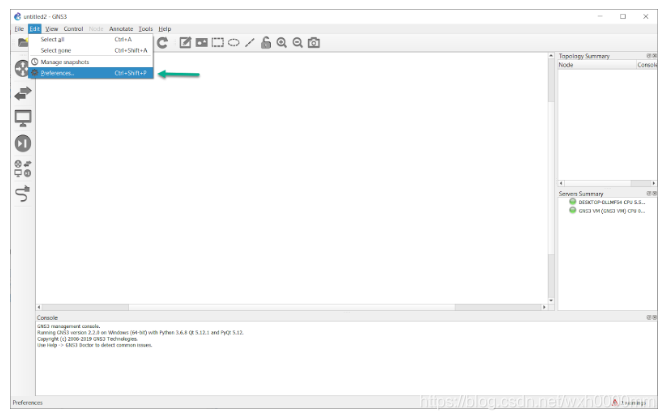Select the draw line tool
Screen dimensions: 665x420
click(250, 42)
